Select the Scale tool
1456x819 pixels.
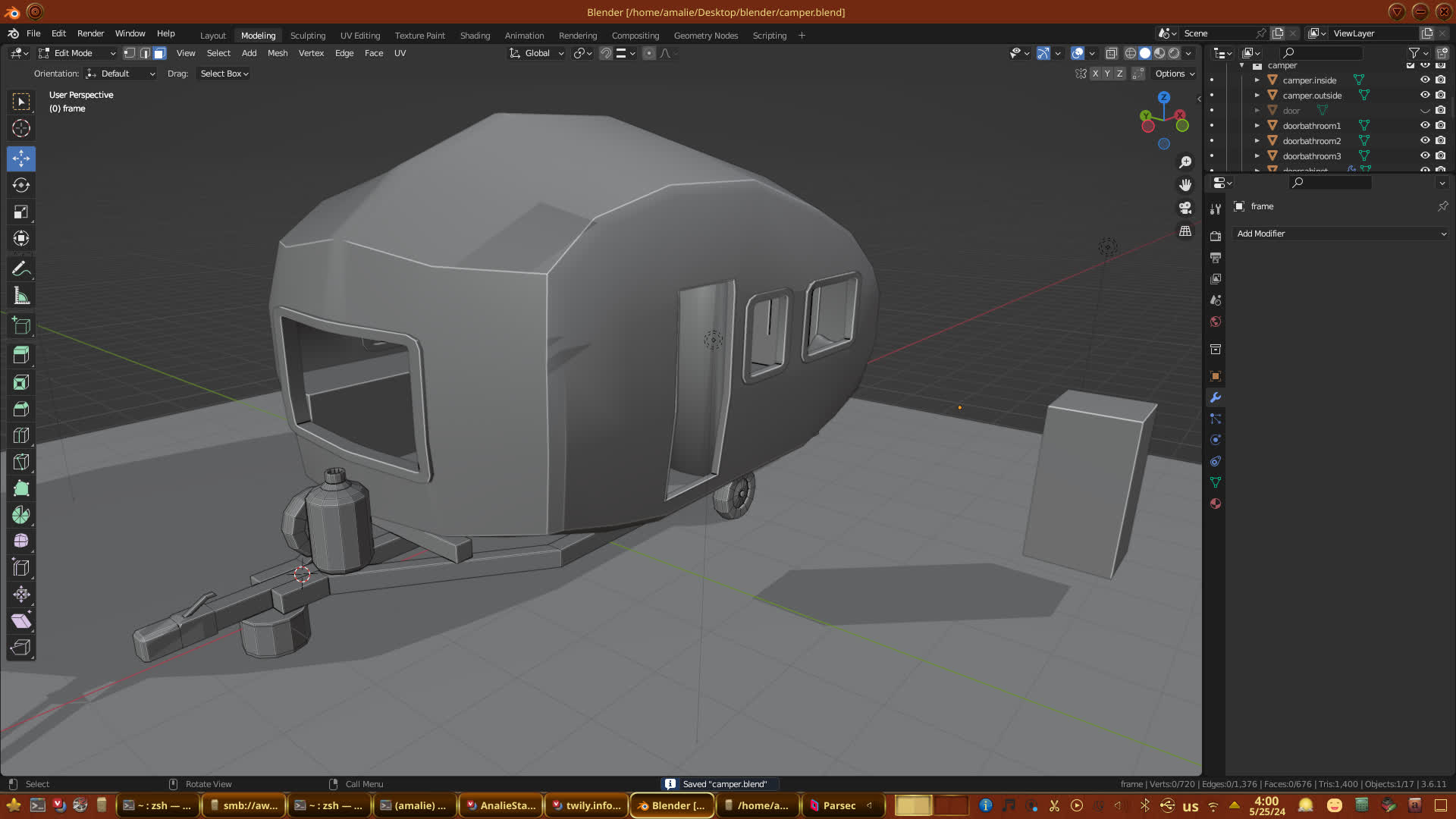(x=21, y=212)
